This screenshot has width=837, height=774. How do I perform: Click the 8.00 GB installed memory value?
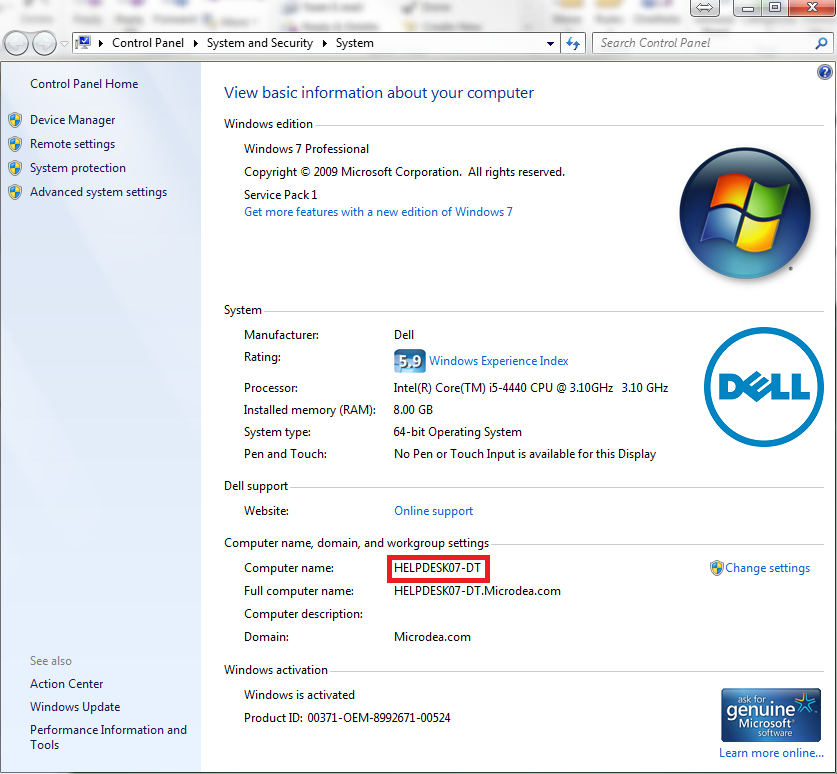[x=413, y=410]
